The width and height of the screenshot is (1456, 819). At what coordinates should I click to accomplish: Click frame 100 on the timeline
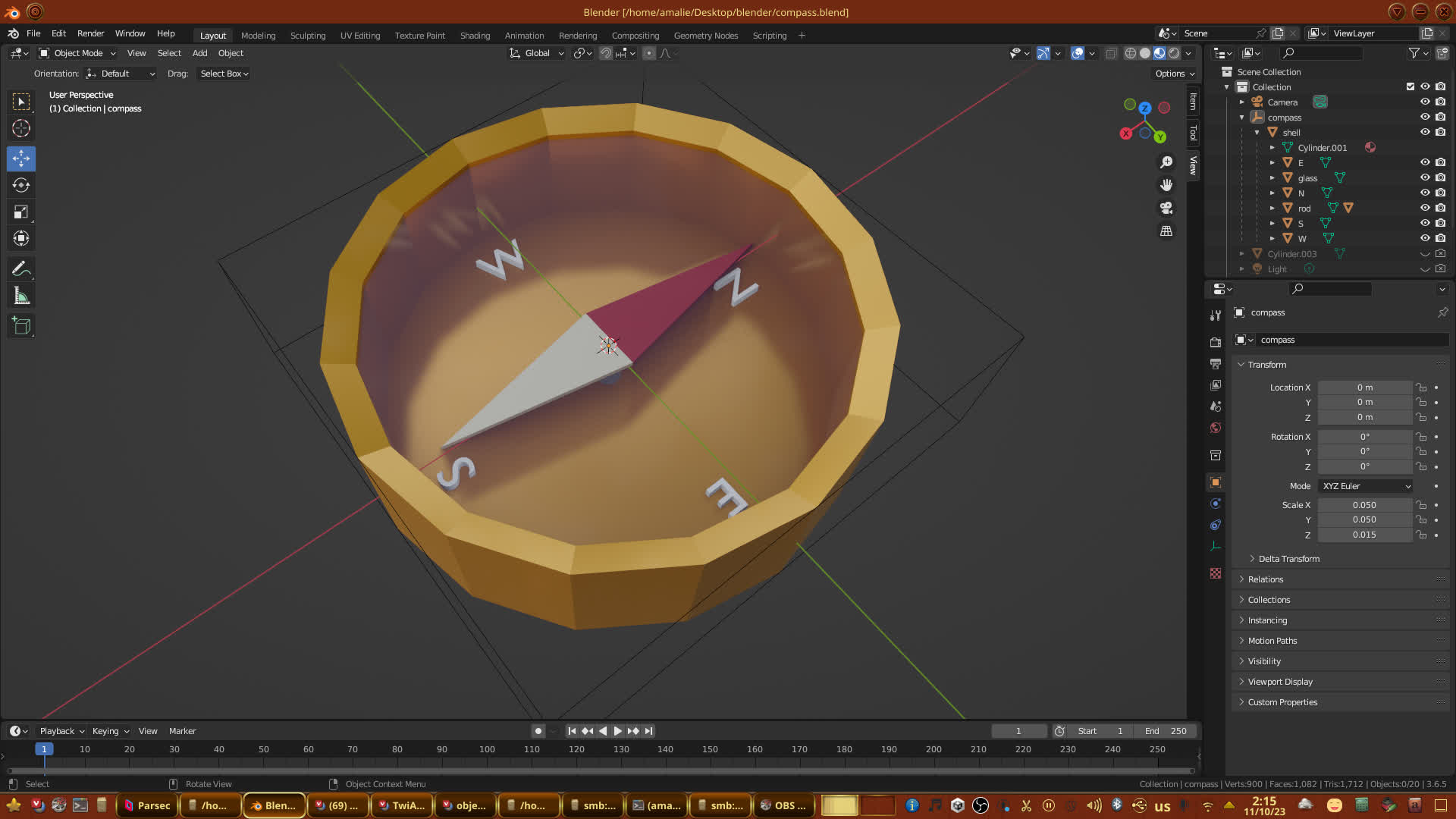[487, 749]
